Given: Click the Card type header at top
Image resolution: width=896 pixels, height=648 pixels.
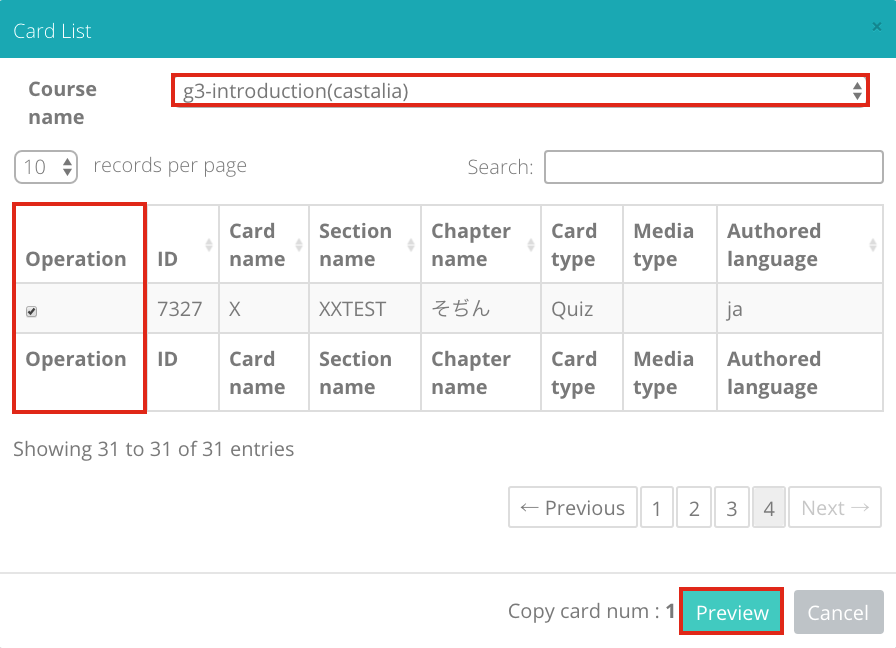Looking at the screenshot, I should [582, 245].
